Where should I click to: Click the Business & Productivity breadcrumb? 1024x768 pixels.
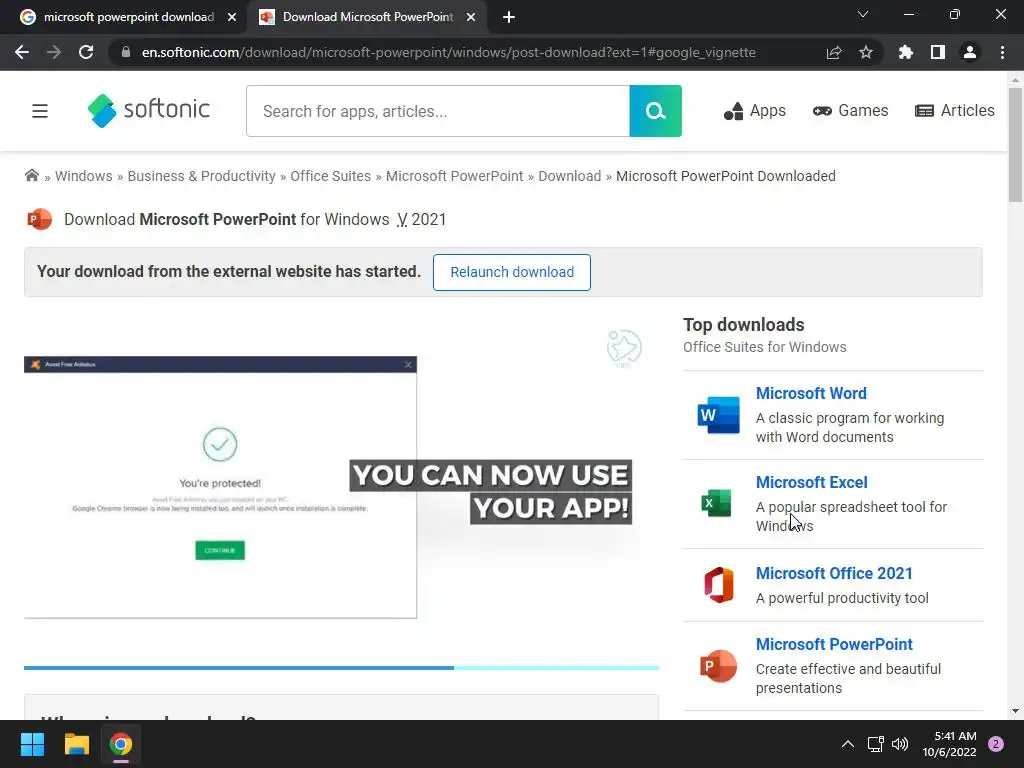coord(201,176)
